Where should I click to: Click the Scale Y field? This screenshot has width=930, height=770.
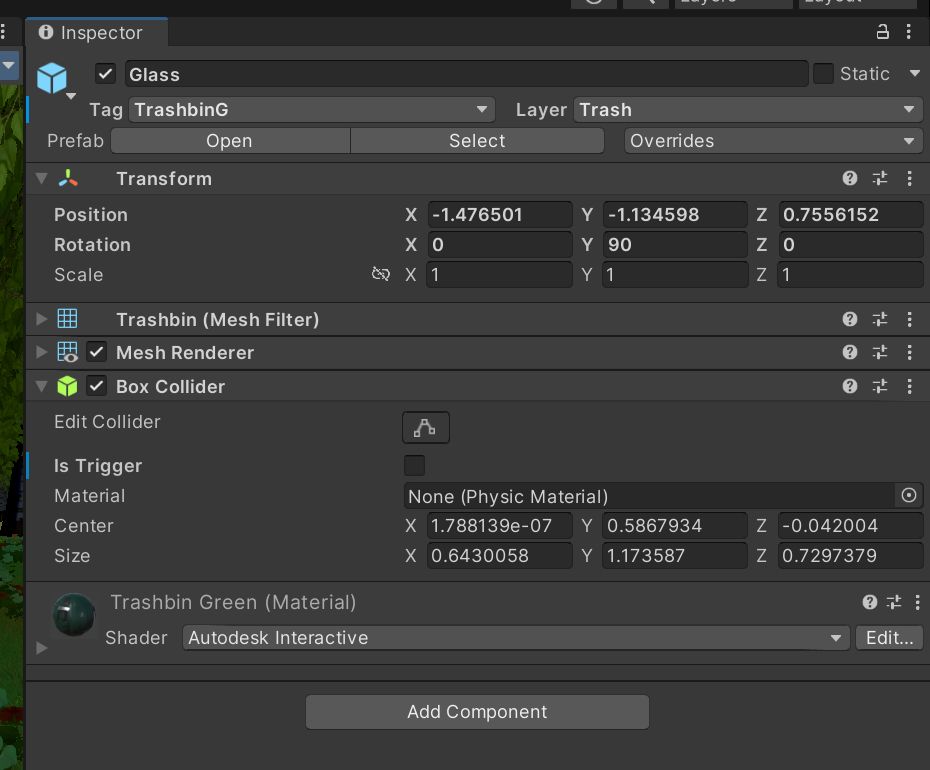tap(675, 275)
